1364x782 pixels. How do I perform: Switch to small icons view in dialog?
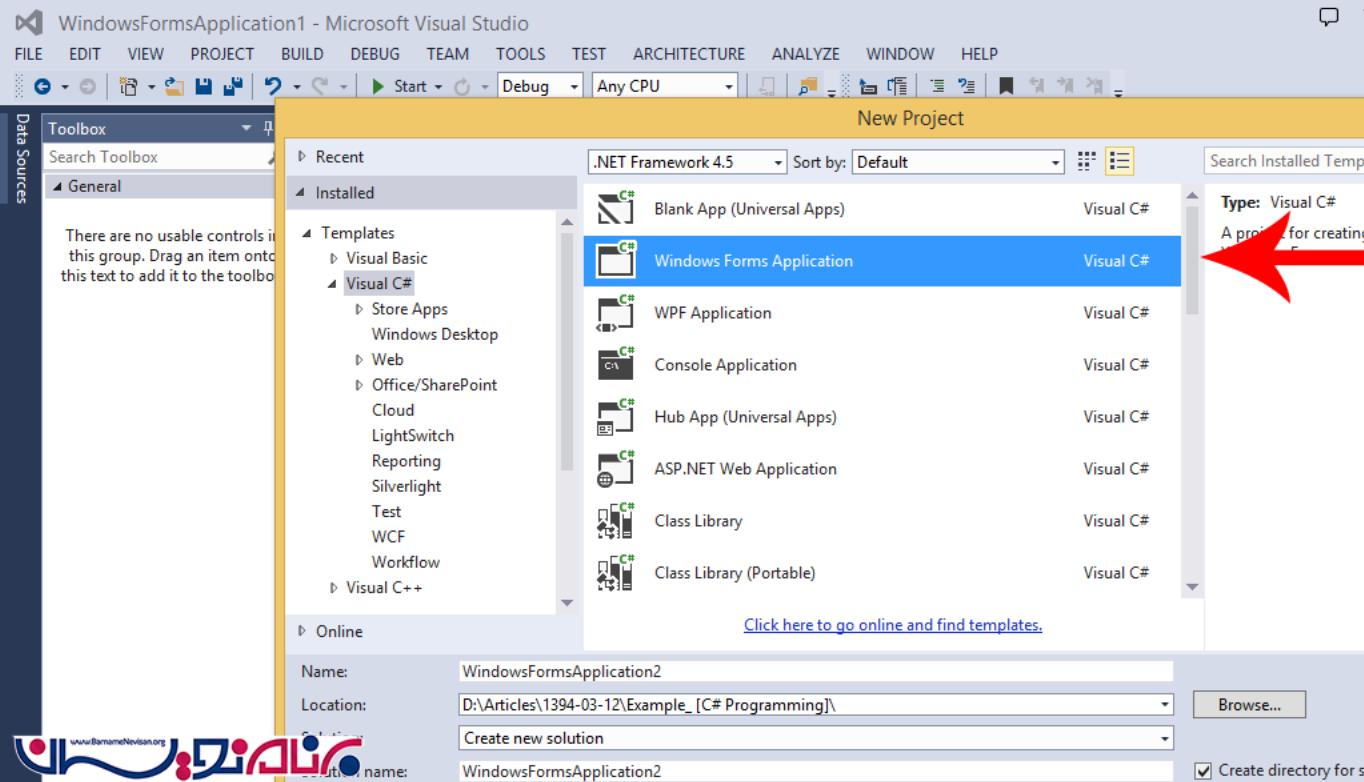(x=1087, y=162)
